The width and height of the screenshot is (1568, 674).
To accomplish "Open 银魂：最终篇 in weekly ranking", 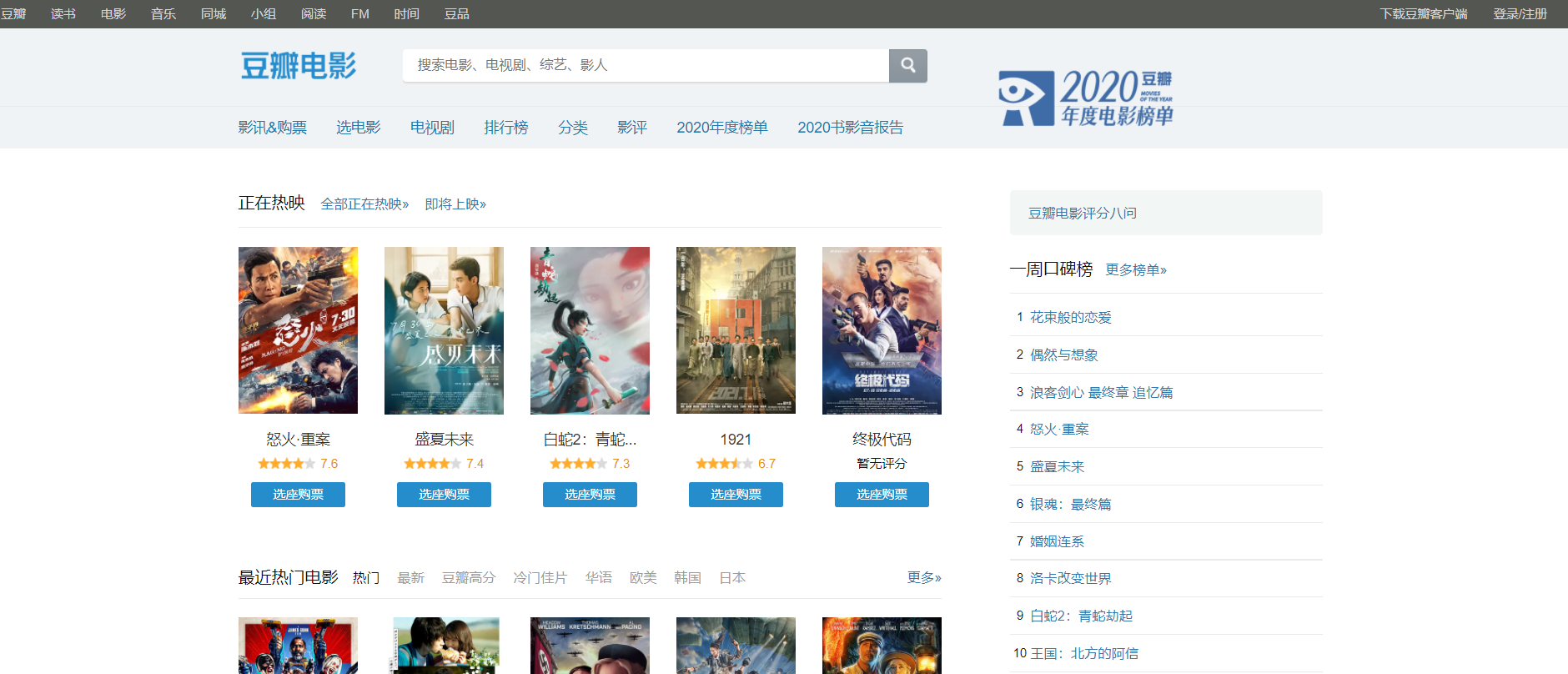I will 1071,505.
